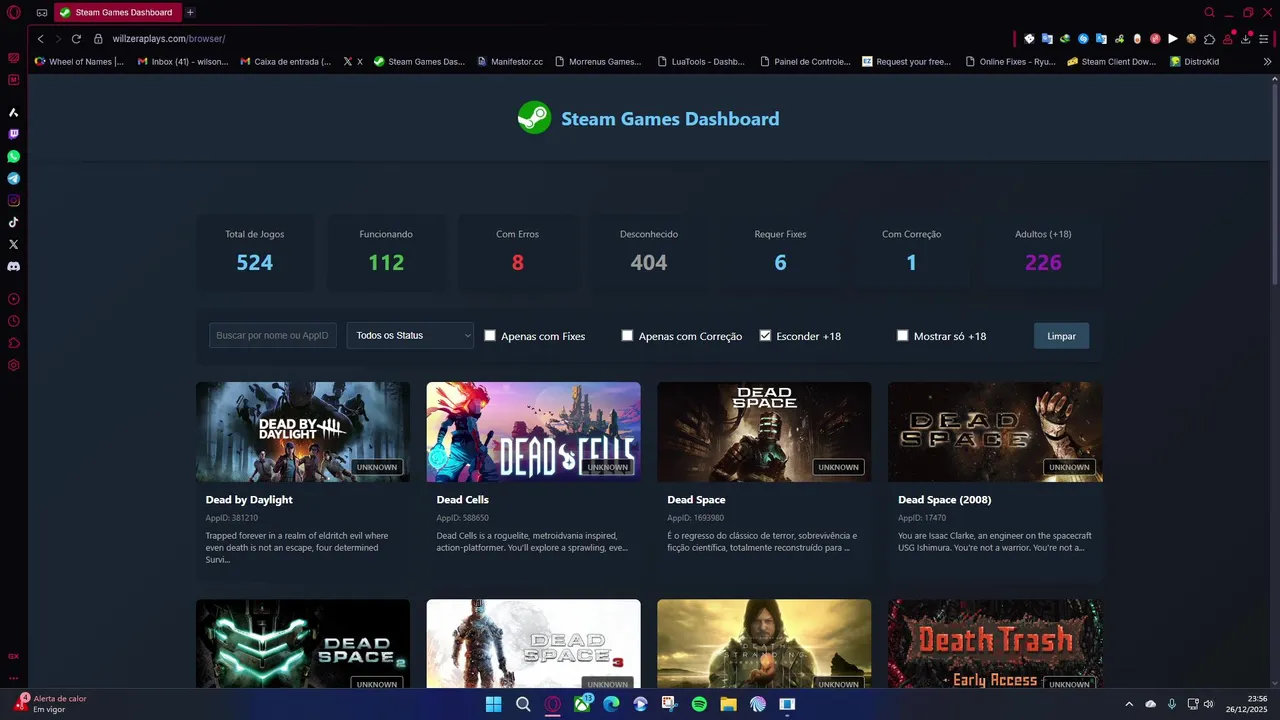
Task: Click the Shazam extension icon
Action: pyautogui.click(x=1083, y=39)
